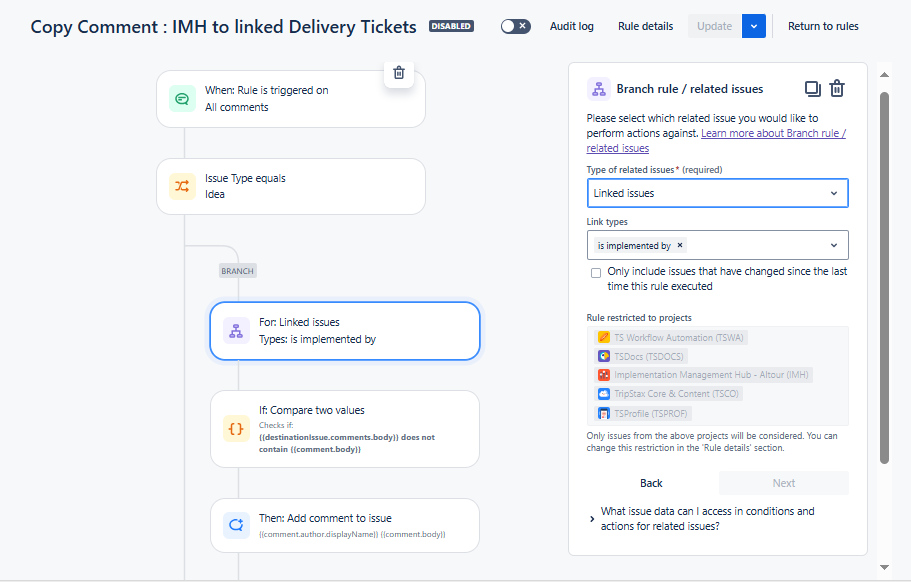Click the TS Workflow Automation project icon
Screen dimensions: 911x582
click(604, 337)
